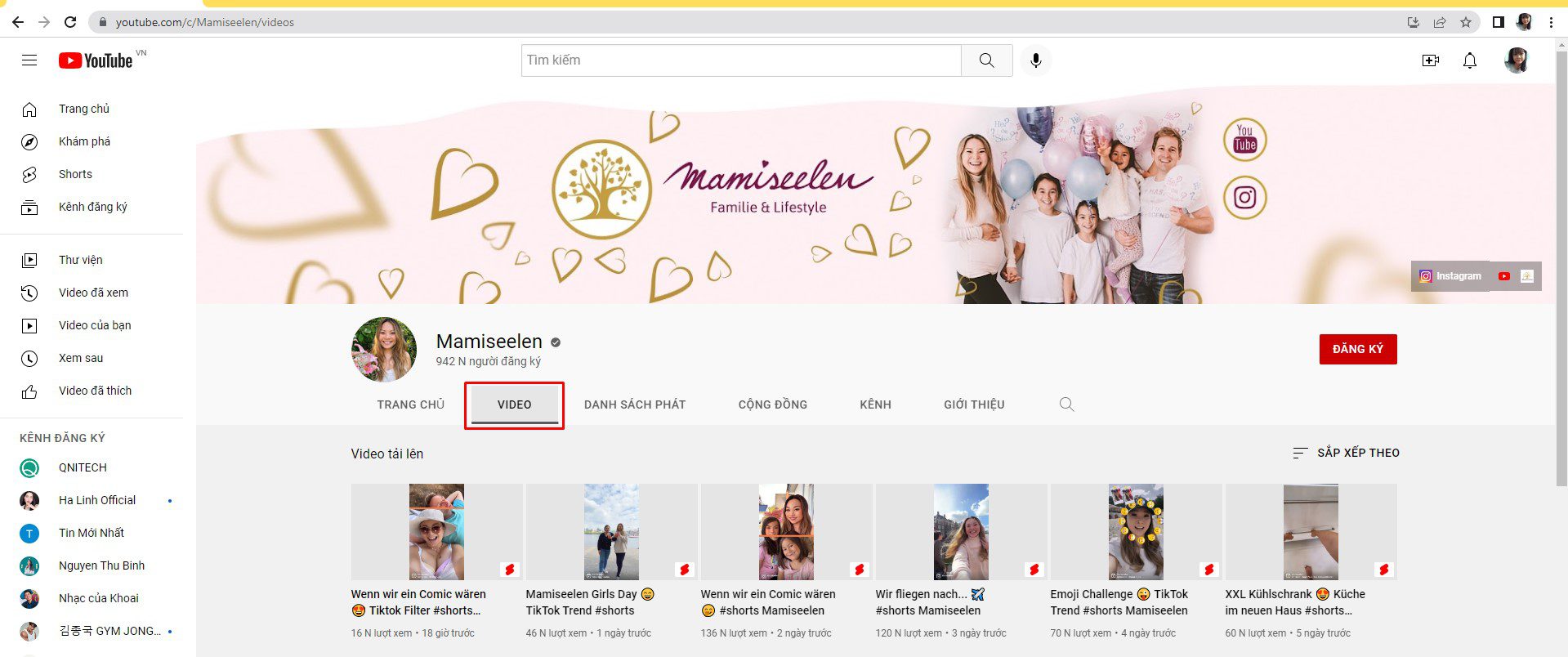Click the Tìm kiếm search field
This screenshot has width=1568, height=657.
point(741,60)
